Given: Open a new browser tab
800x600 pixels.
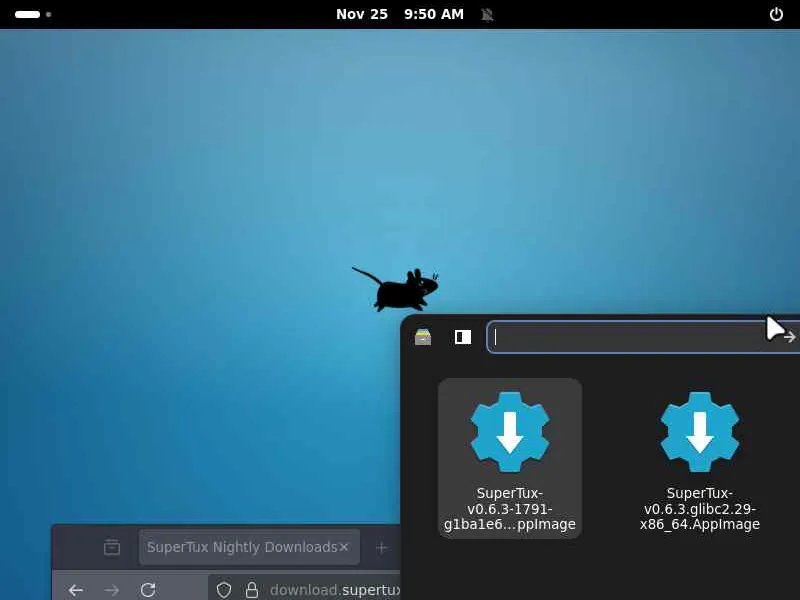Looking at the screenshot, I should (x=381, y=548).
